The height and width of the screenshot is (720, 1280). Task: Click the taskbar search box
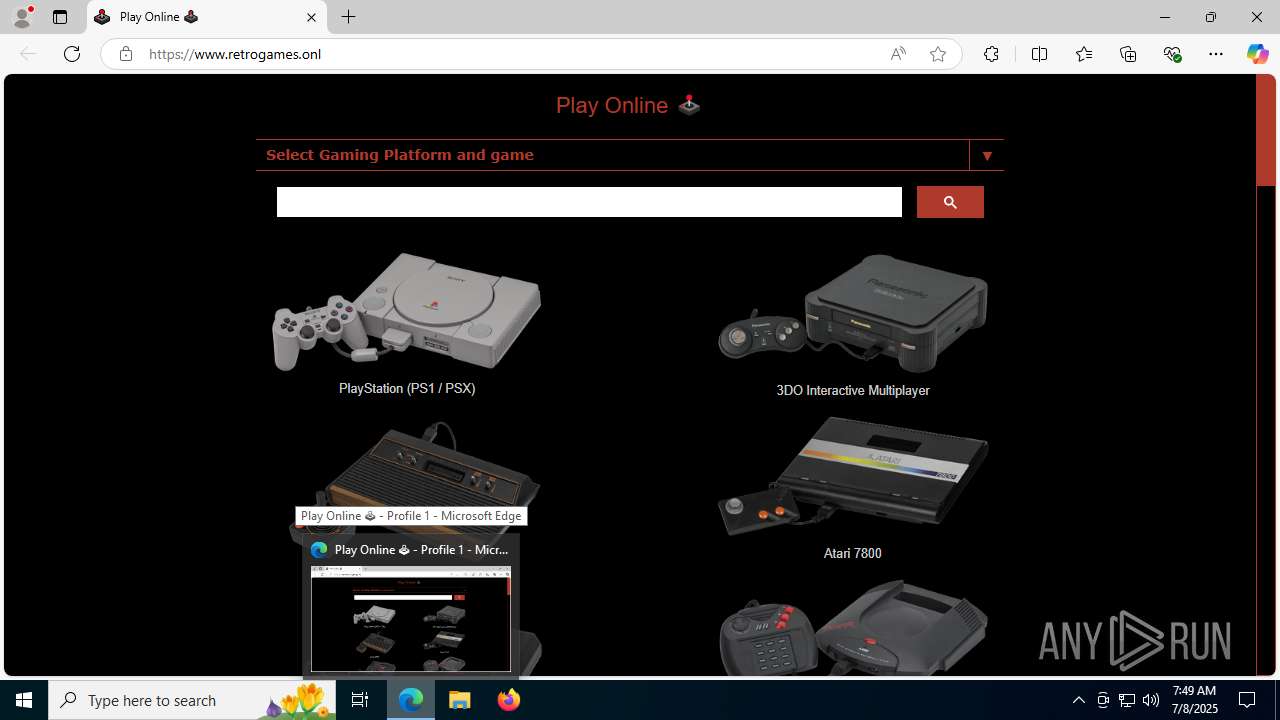click(x=191, y=700)
